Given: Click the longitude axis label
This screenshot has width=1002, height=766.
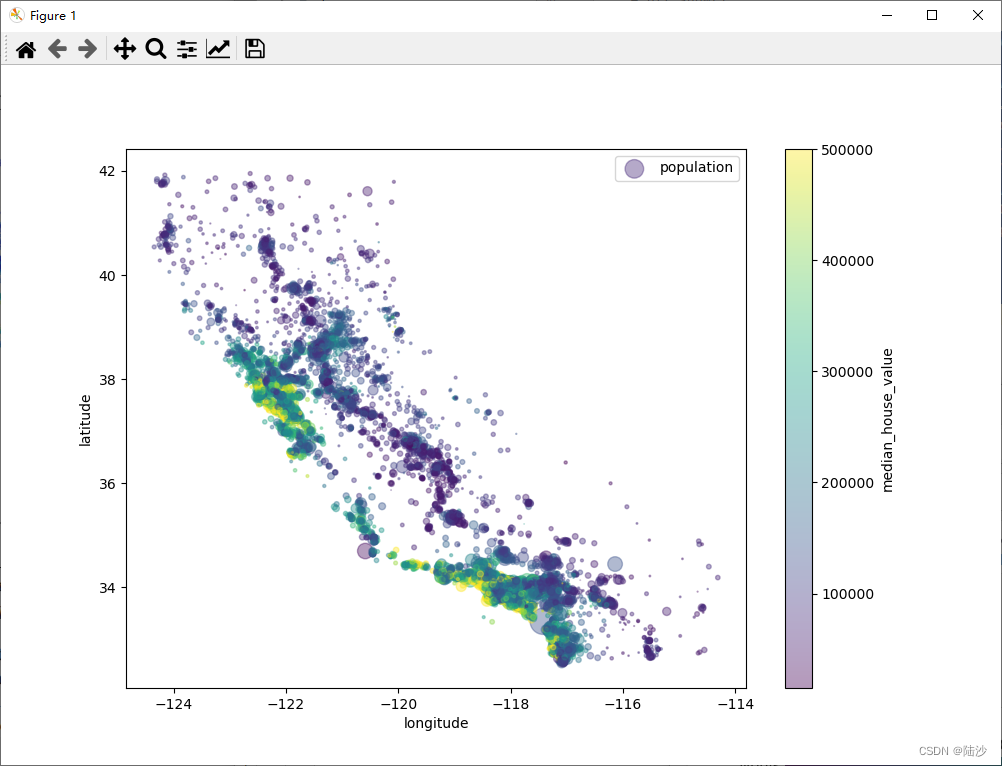Looking at the screenshot, I should pyautogui.click(x=436, y=723).
